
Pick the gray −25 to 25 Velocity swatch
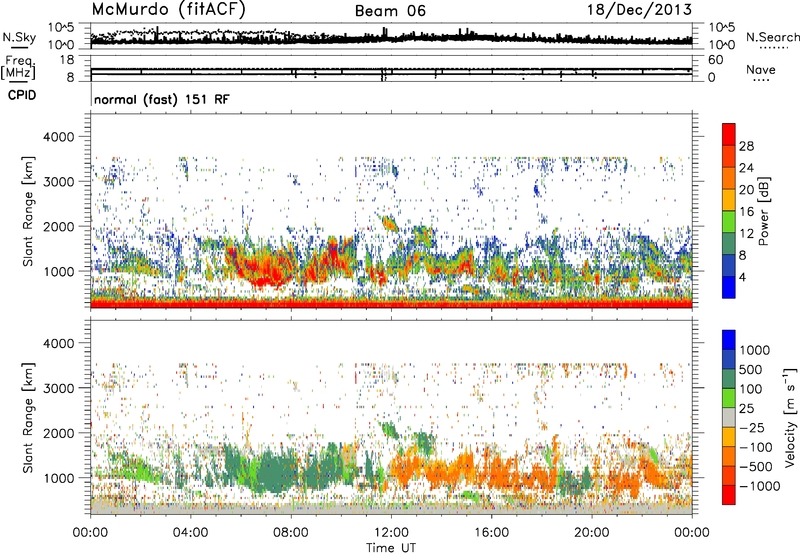pos(729,417)
